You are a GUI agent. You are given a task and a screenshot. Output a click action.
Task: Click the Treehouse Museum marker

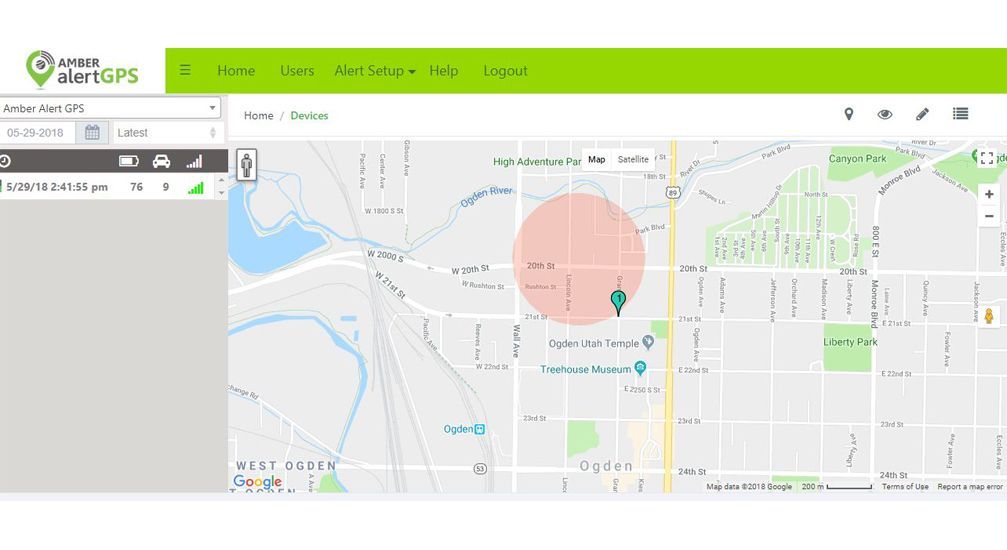pos(640,368)
